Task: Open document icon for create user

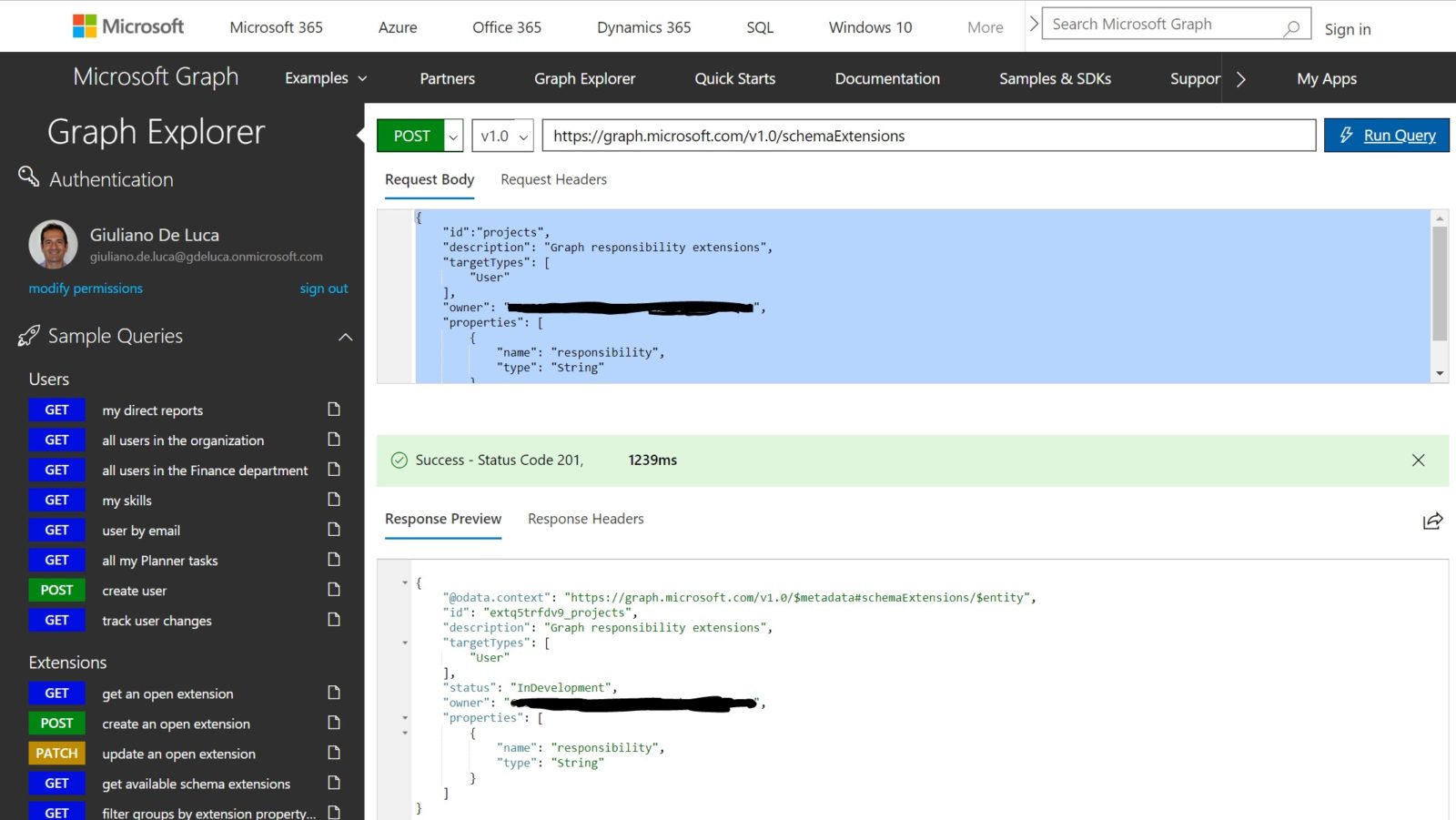Action: [x=334, y=590]
